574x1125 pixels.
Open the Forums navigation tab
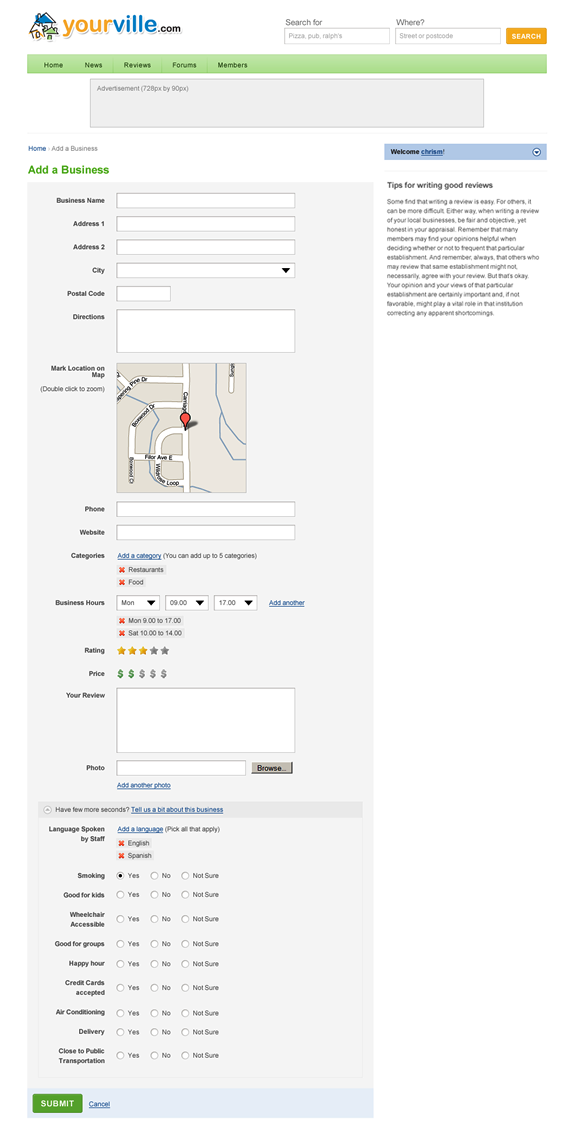coord(184,65)
